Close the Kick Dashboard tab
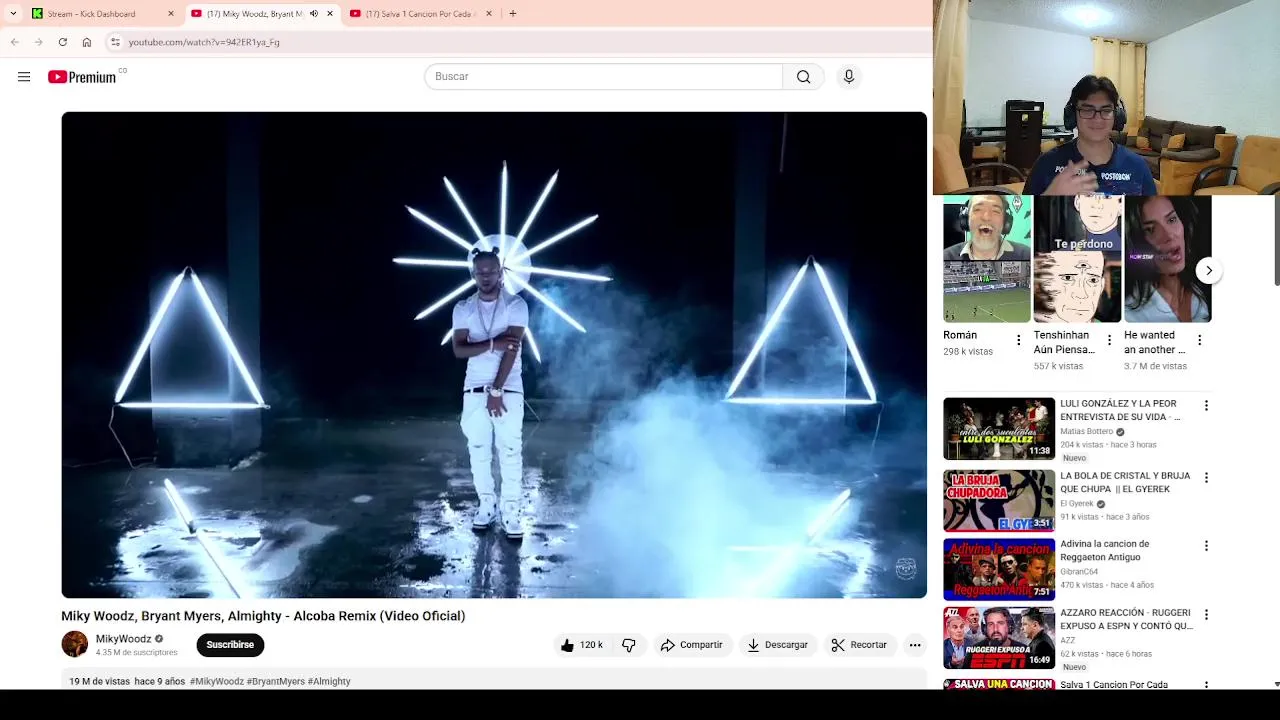Viewport: 1280px width, 720px height. (x=170, y=14)
